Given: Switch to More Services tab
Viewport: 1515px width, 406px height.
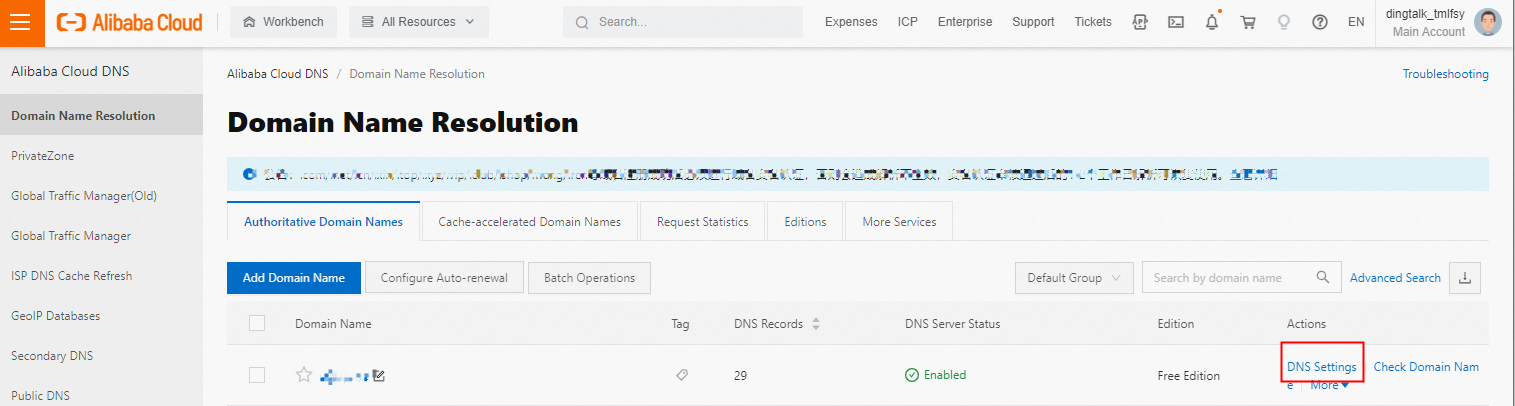Looking at the screenshot, I should [x=899, y=222].
